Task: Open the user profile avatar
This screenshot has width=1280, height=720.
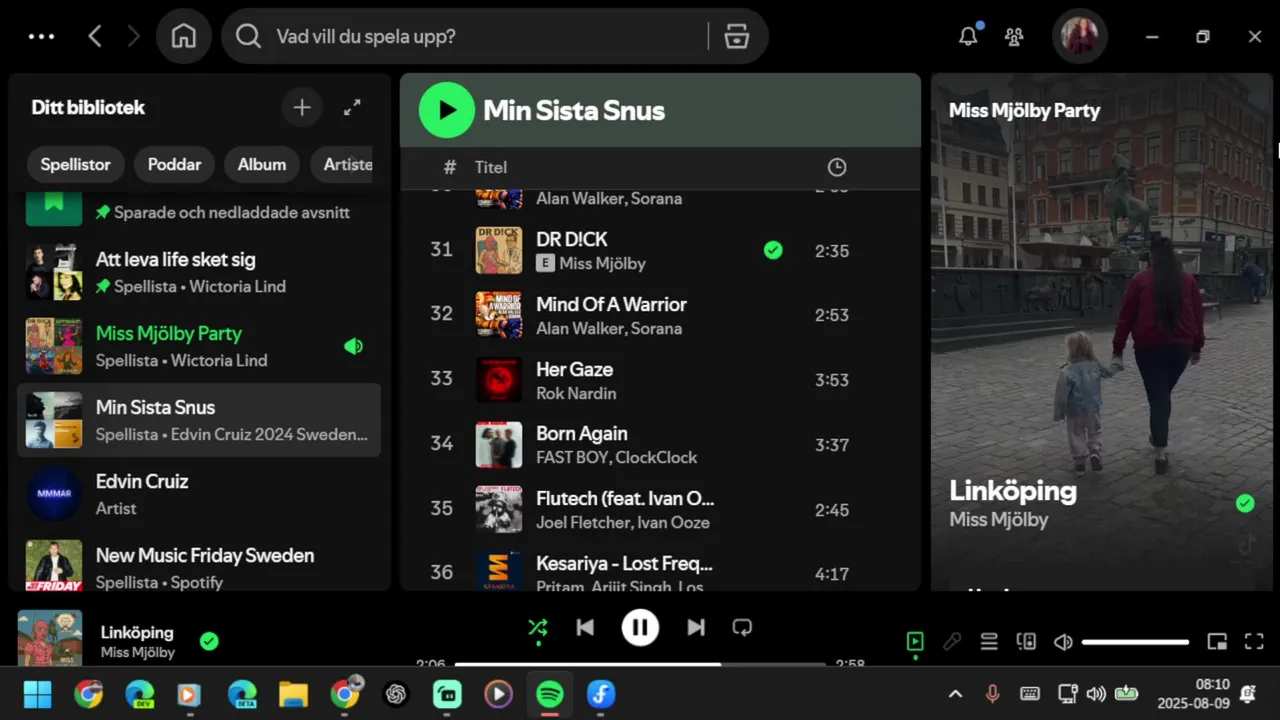Action: pos(1079,37)
